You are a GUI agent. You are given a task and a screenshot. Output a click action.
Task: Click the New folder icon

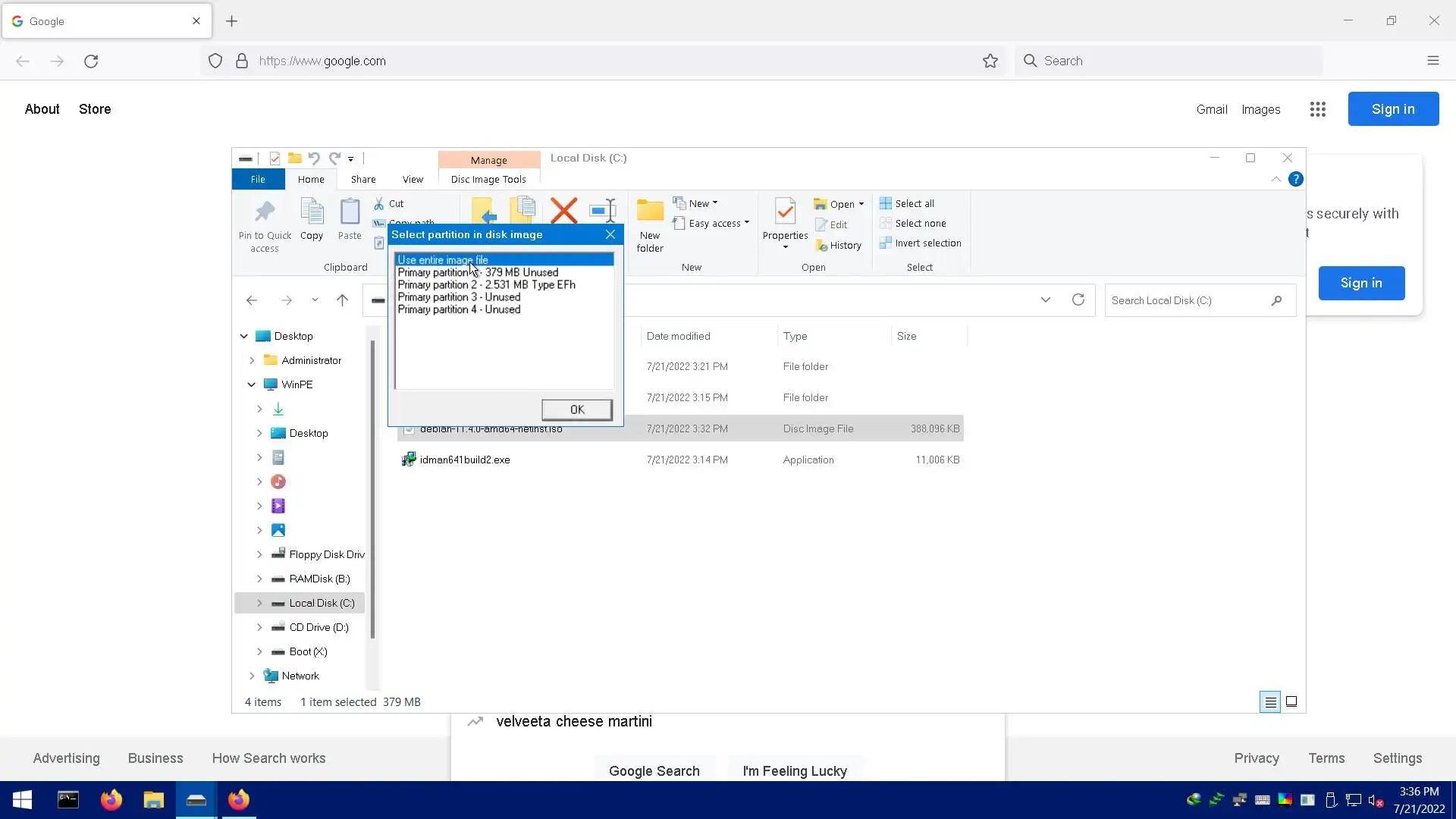coord(650,212)
